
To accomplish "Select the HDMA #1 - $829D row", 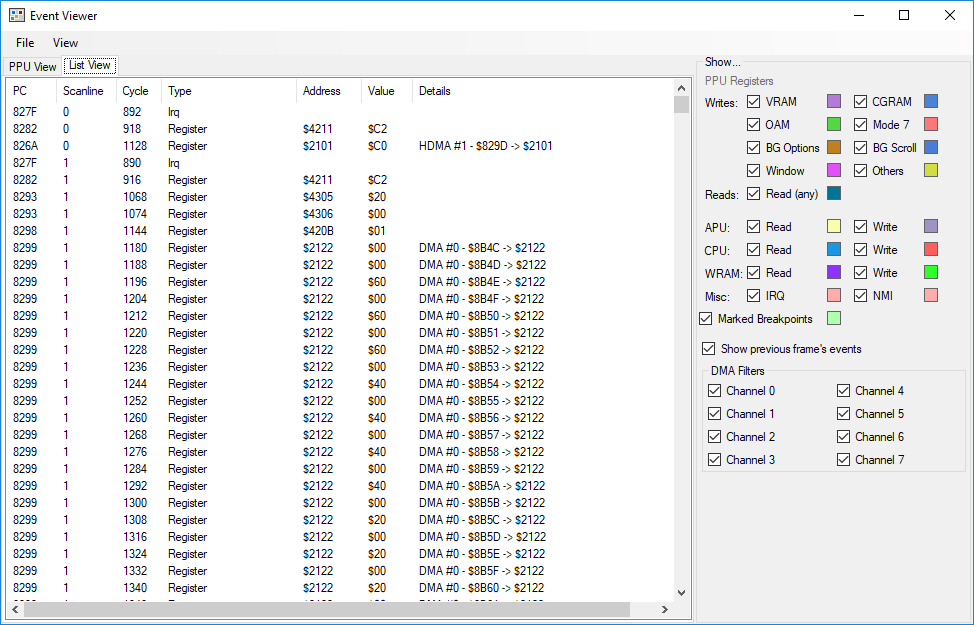I will (x=340, y=146).
